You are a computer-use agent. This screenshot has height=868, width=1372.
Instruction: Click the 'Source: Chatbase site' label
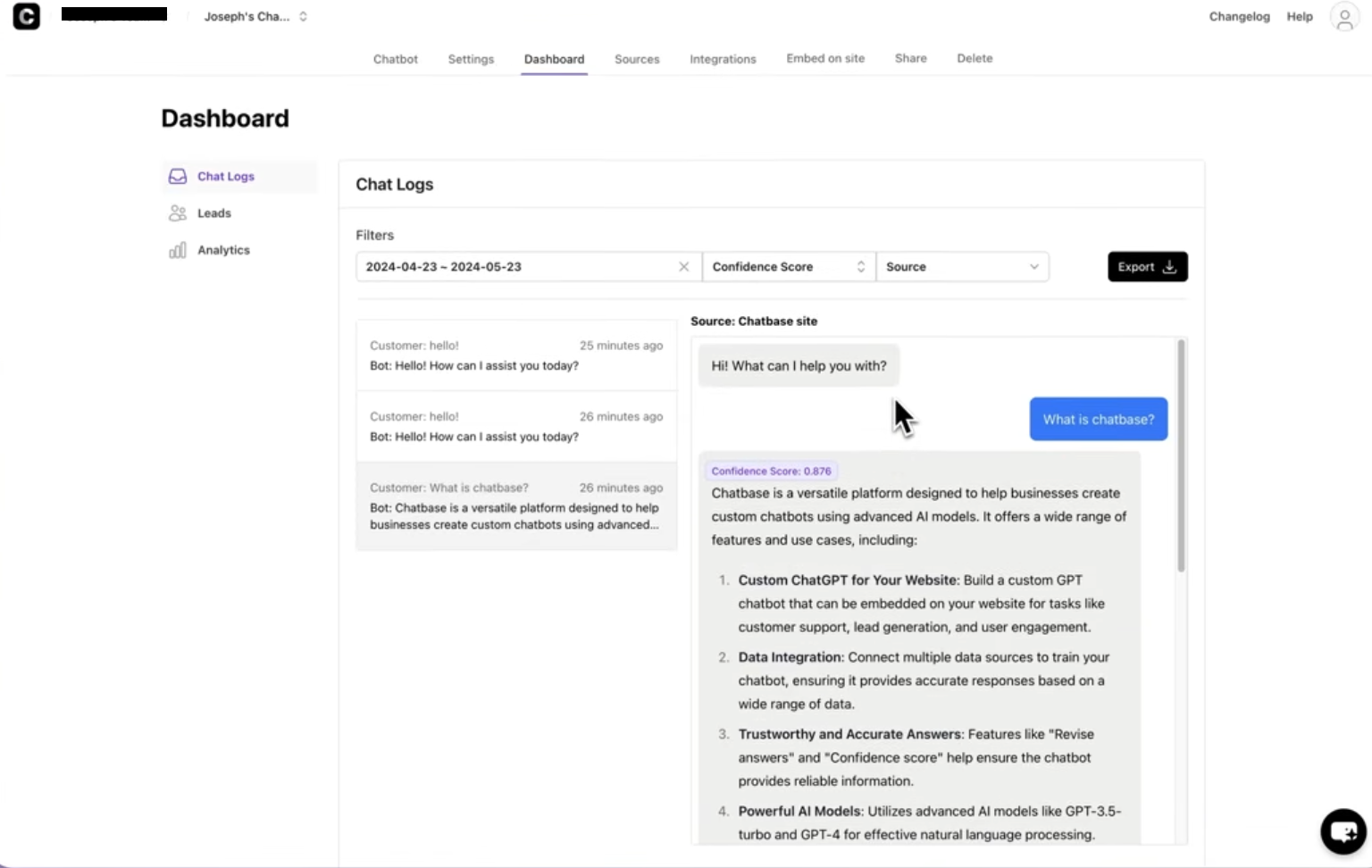click(x=754, y=321)
